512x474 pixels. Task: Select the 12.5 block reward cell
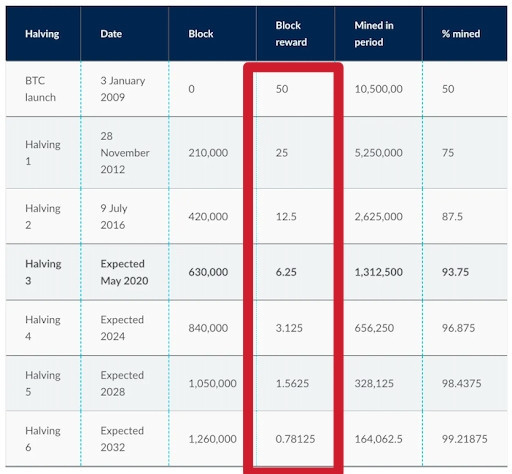pyautogui.click(x=286, y=217)
